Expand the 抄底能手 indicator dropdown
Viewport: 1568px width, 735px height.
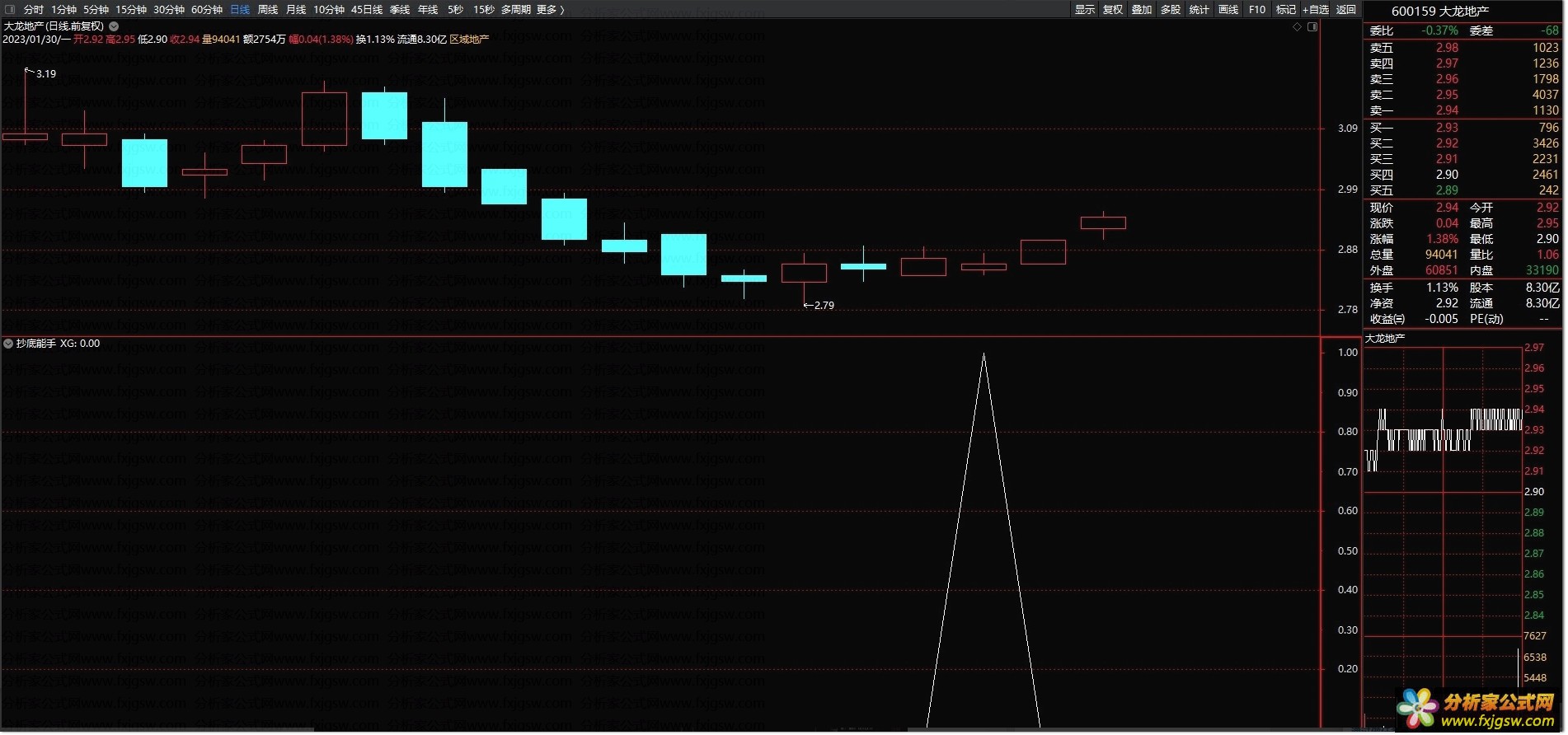tap(8, 344)
